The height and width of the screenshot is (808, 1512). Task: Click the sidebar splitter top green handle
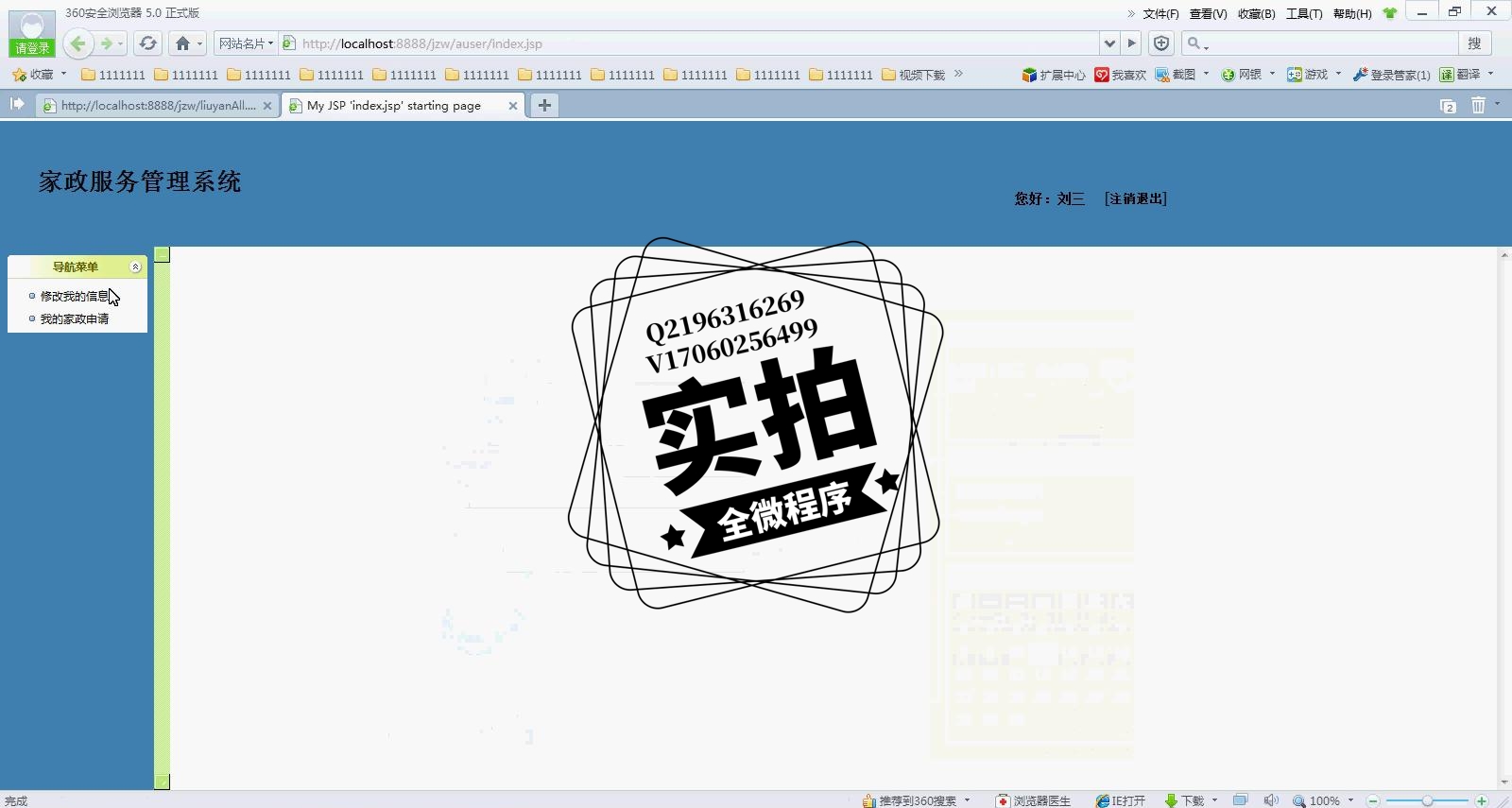[x=163, y=254]
